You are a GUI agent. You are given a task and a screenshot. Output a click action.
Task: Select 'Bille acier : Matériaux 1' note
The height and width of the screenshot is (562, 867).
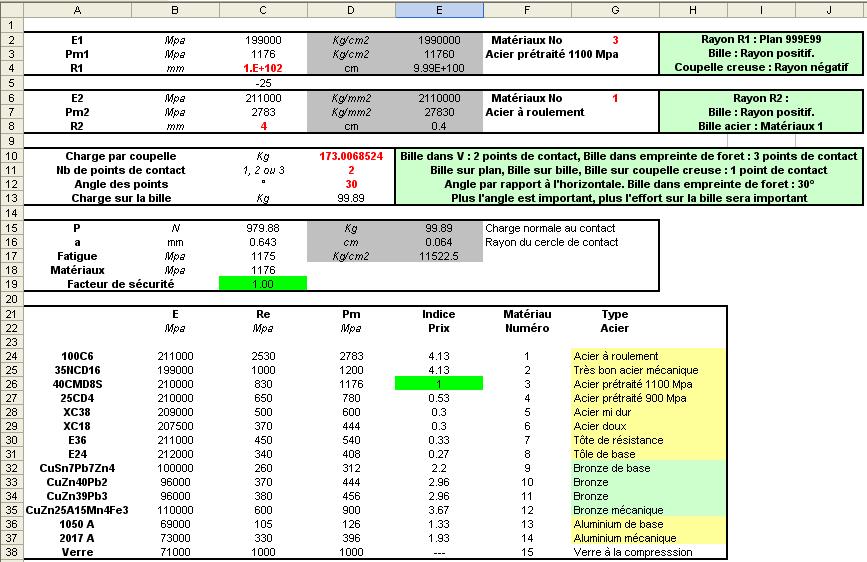tap(760, 126)
